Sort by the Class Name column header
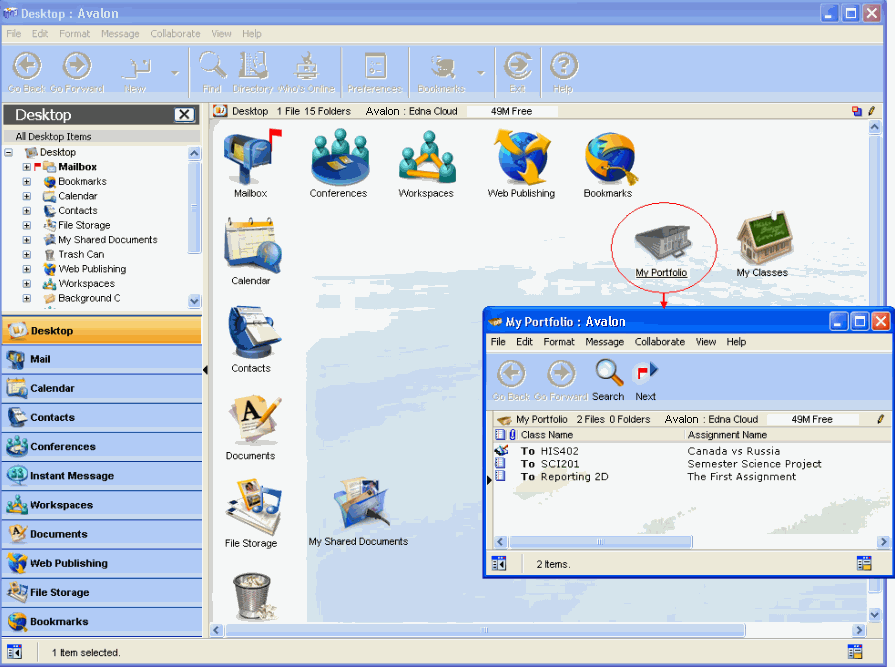The image size is (895, 667). coord(547,435)
